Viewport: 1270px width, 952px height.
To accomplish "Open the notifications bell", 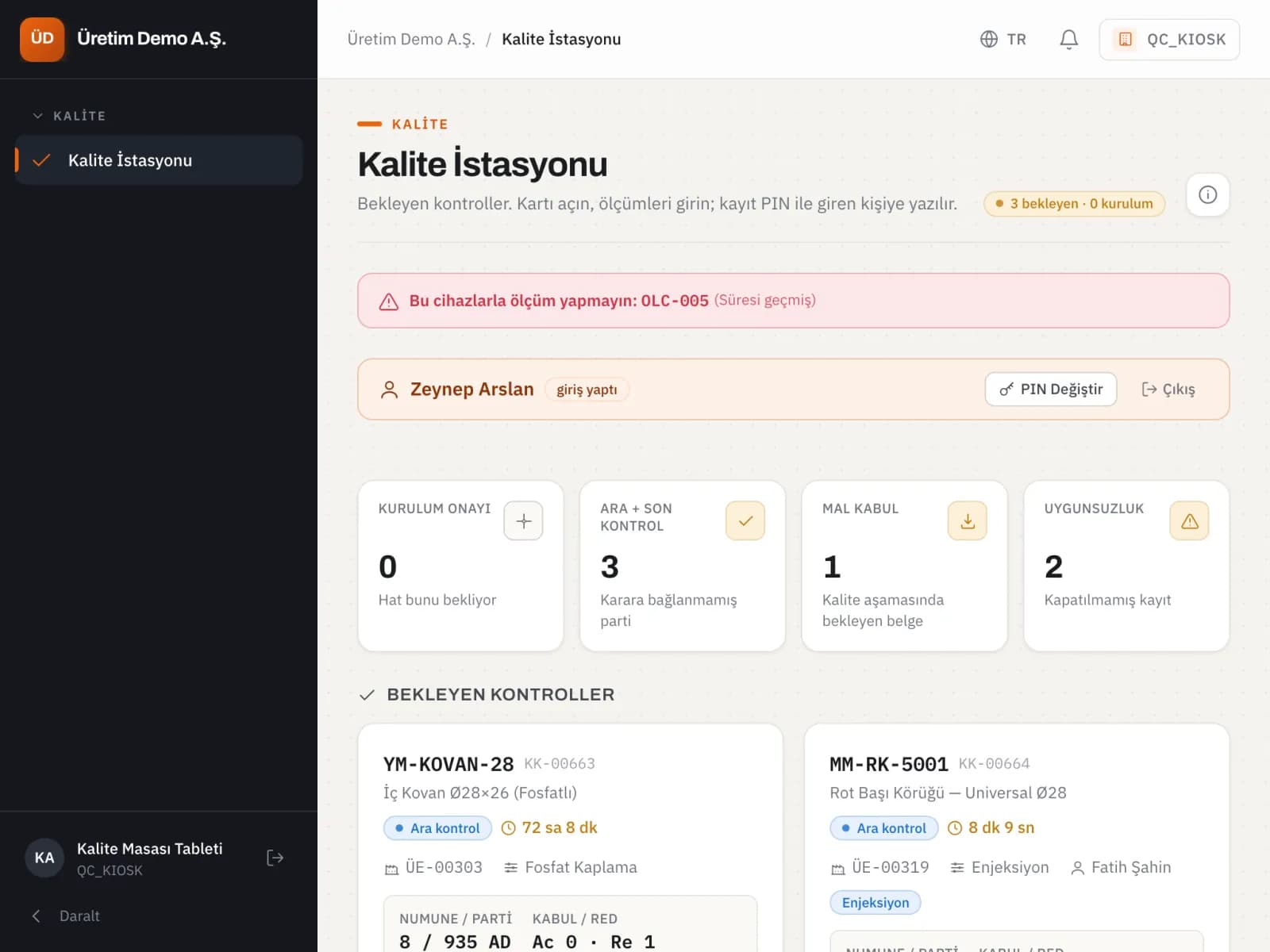I will click(x=1068, y=39).
